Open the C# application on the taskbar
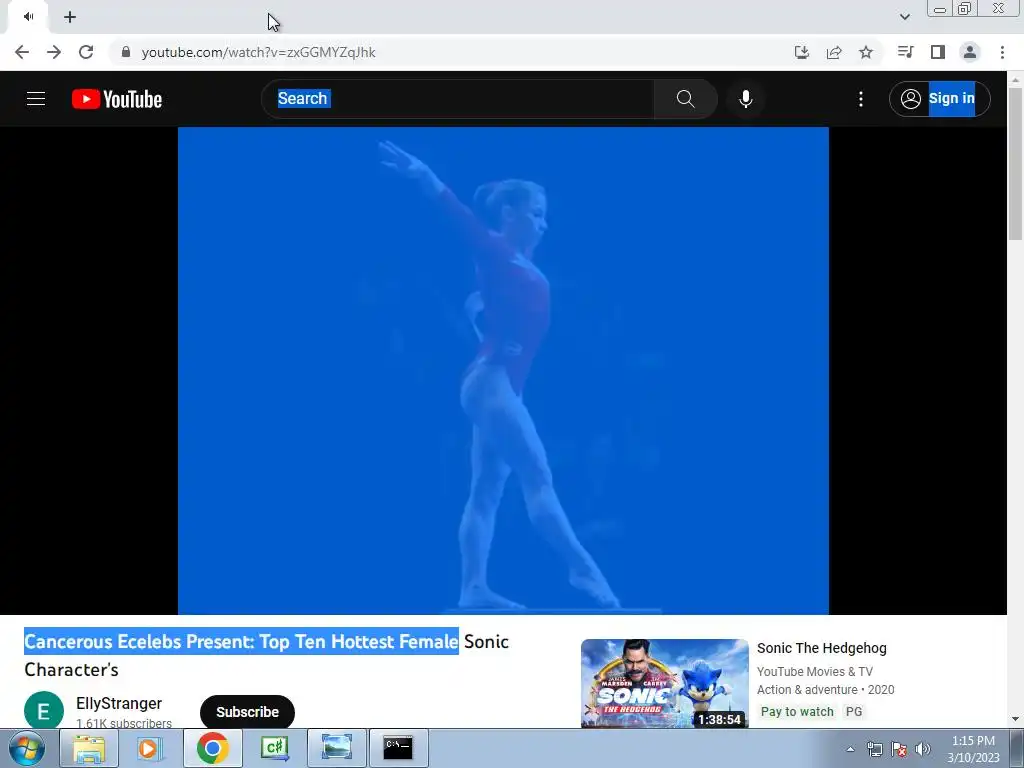The height and width of the screenshot is (768, 1024). 275,748
